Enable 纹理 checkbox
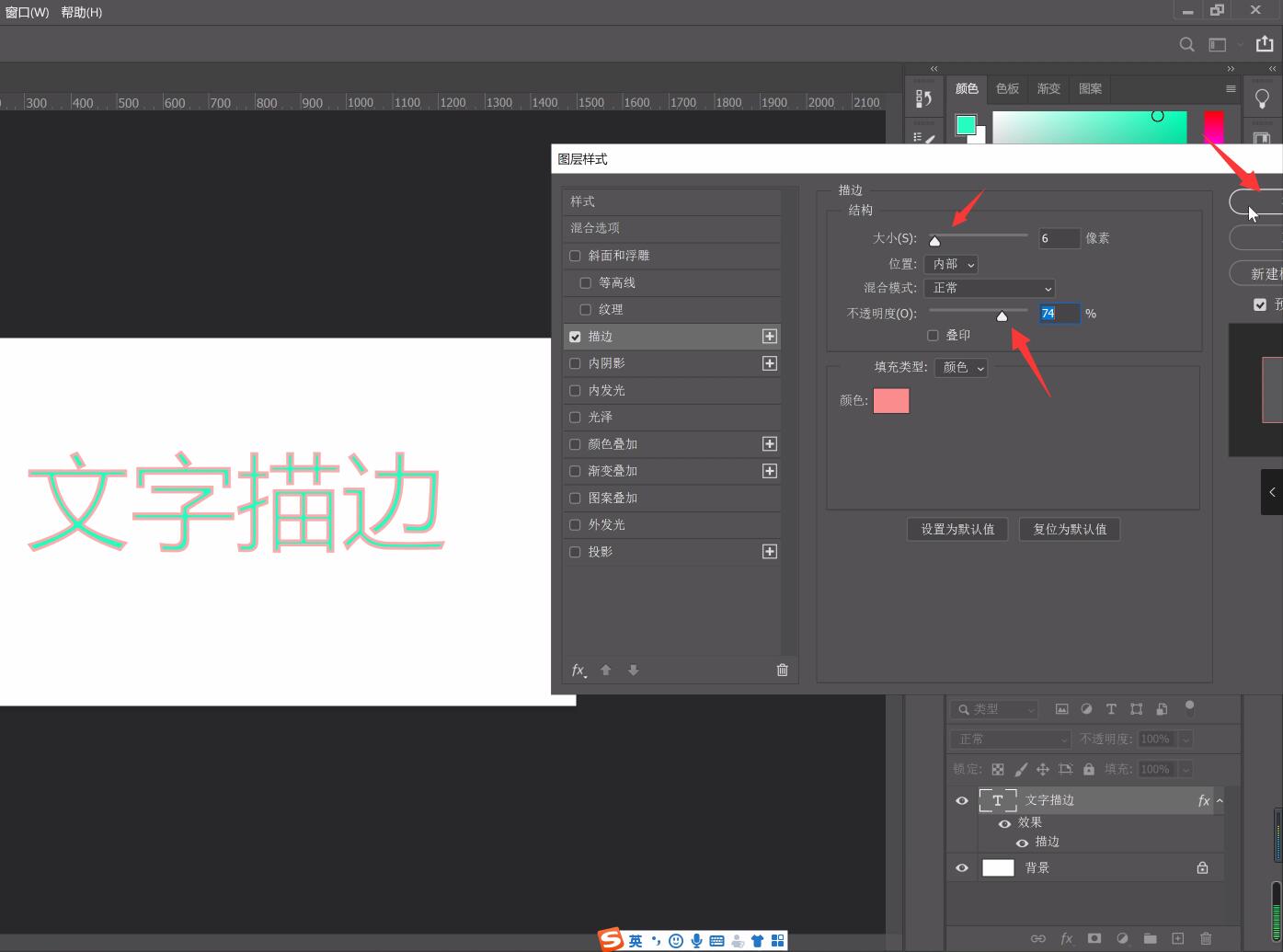The width and height of the screenshot is (1283, 952). [585, 309]
